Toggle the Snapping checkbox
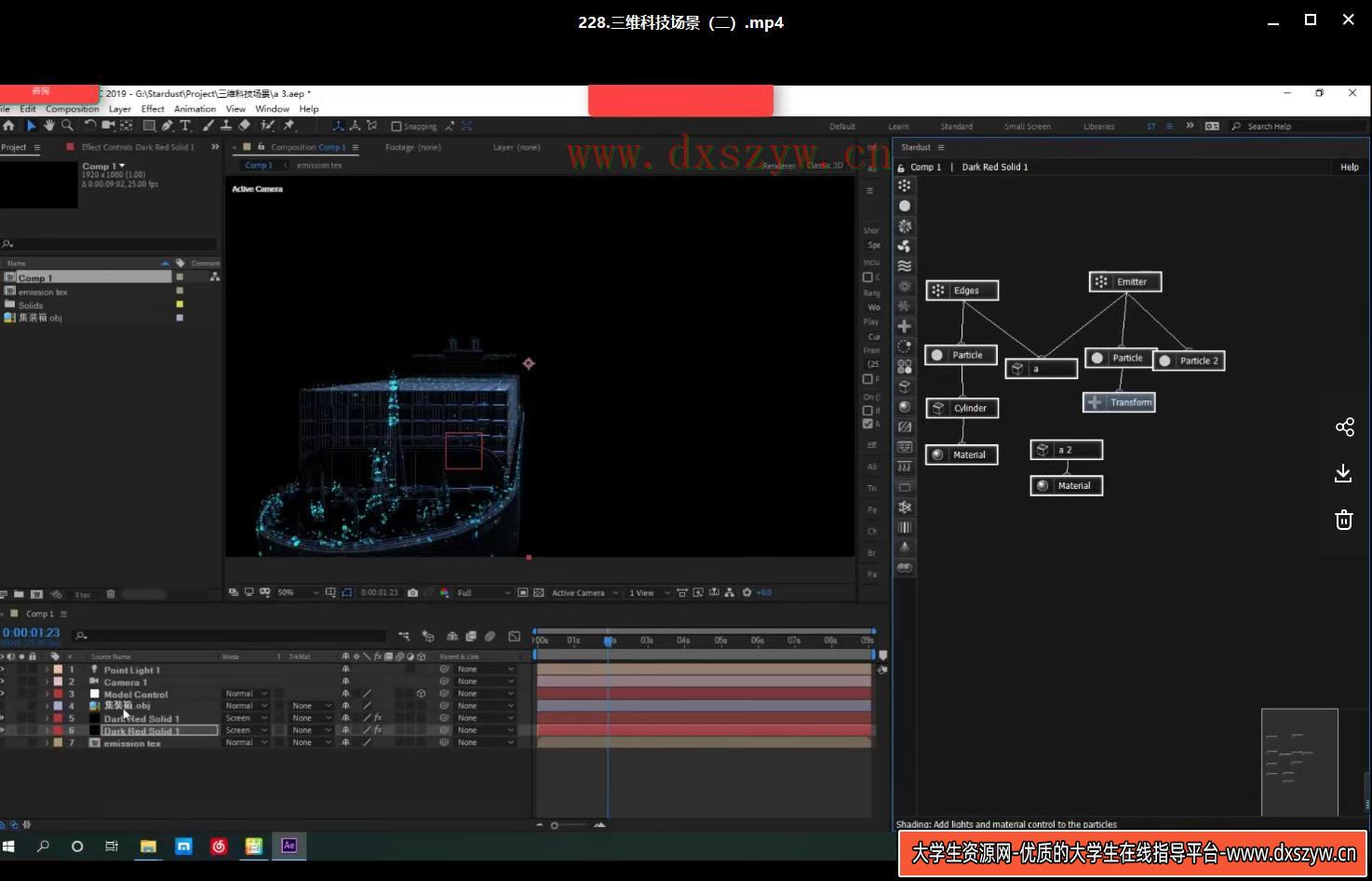This screenshot has height=881, width=1372. pyautogui.click(x=397, y=127)
